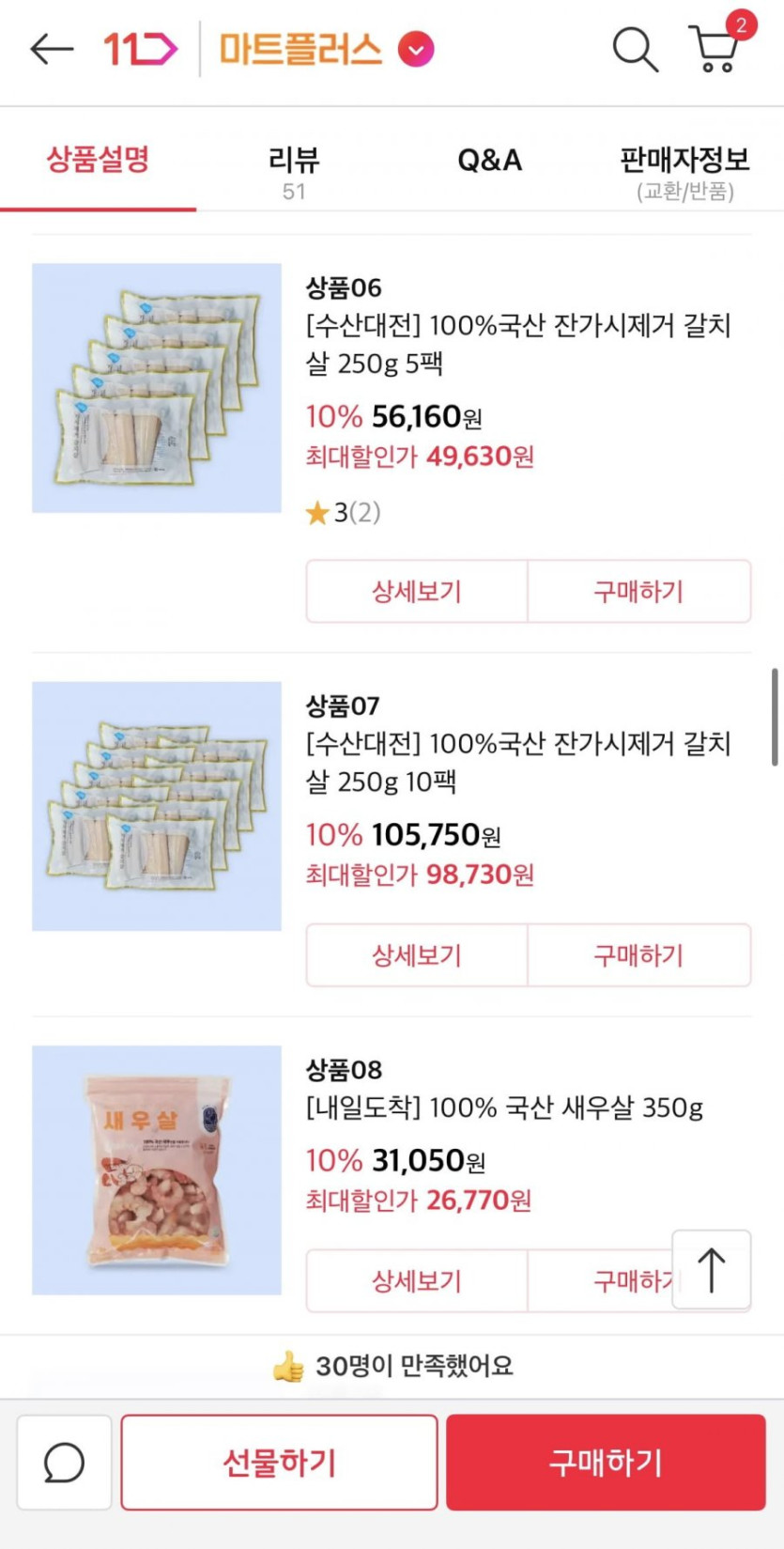Open the 새우살 350g product thumbnail

click(x=157, y=1169)
